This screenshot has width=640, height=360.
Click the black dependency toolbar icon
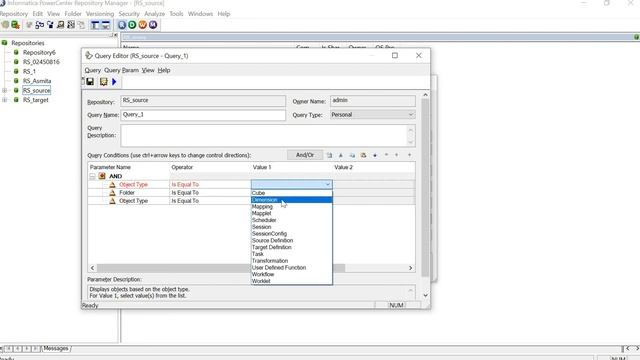pos(50,25)
